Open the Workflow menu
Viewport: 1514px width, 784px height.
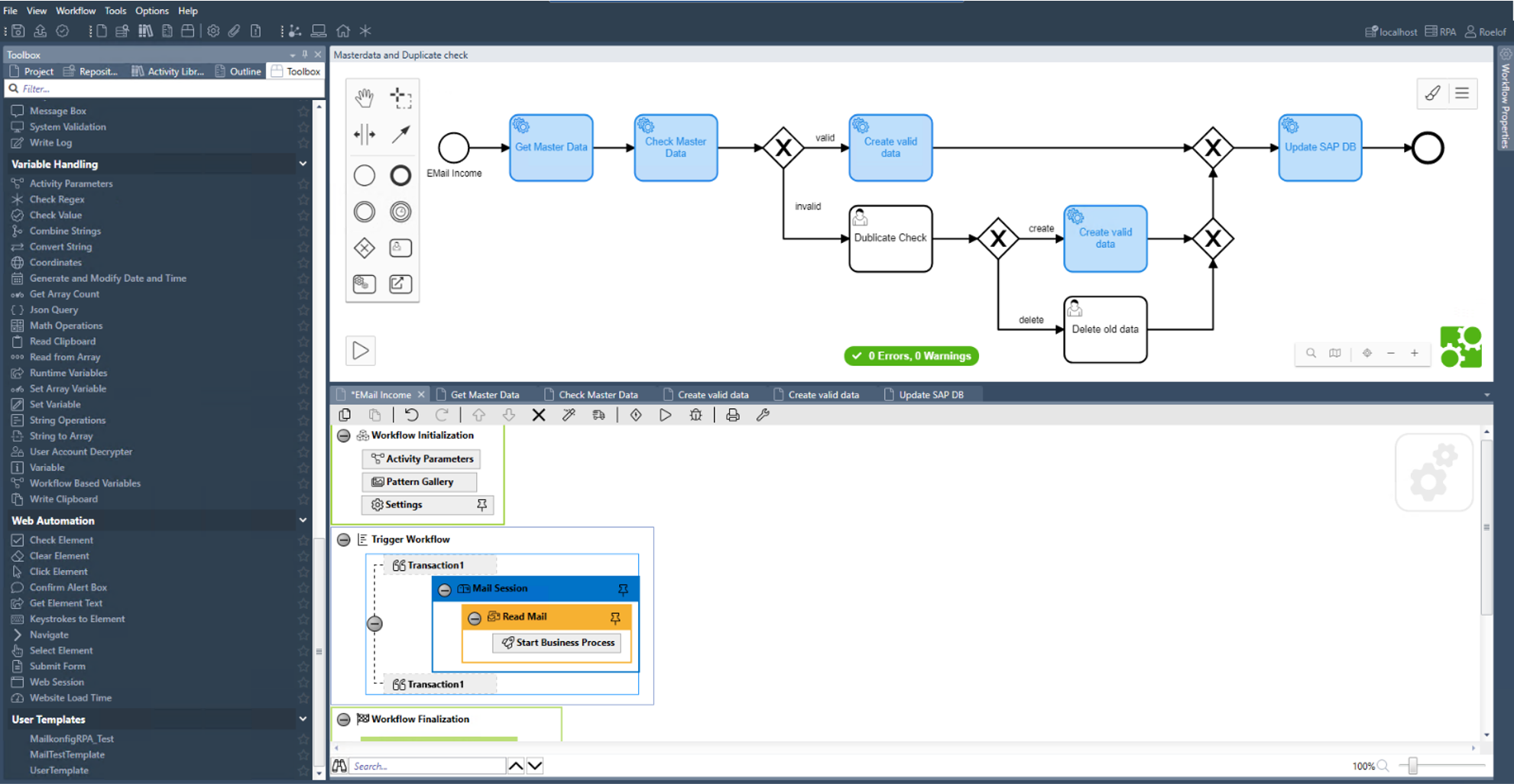(x=75, y=11)
